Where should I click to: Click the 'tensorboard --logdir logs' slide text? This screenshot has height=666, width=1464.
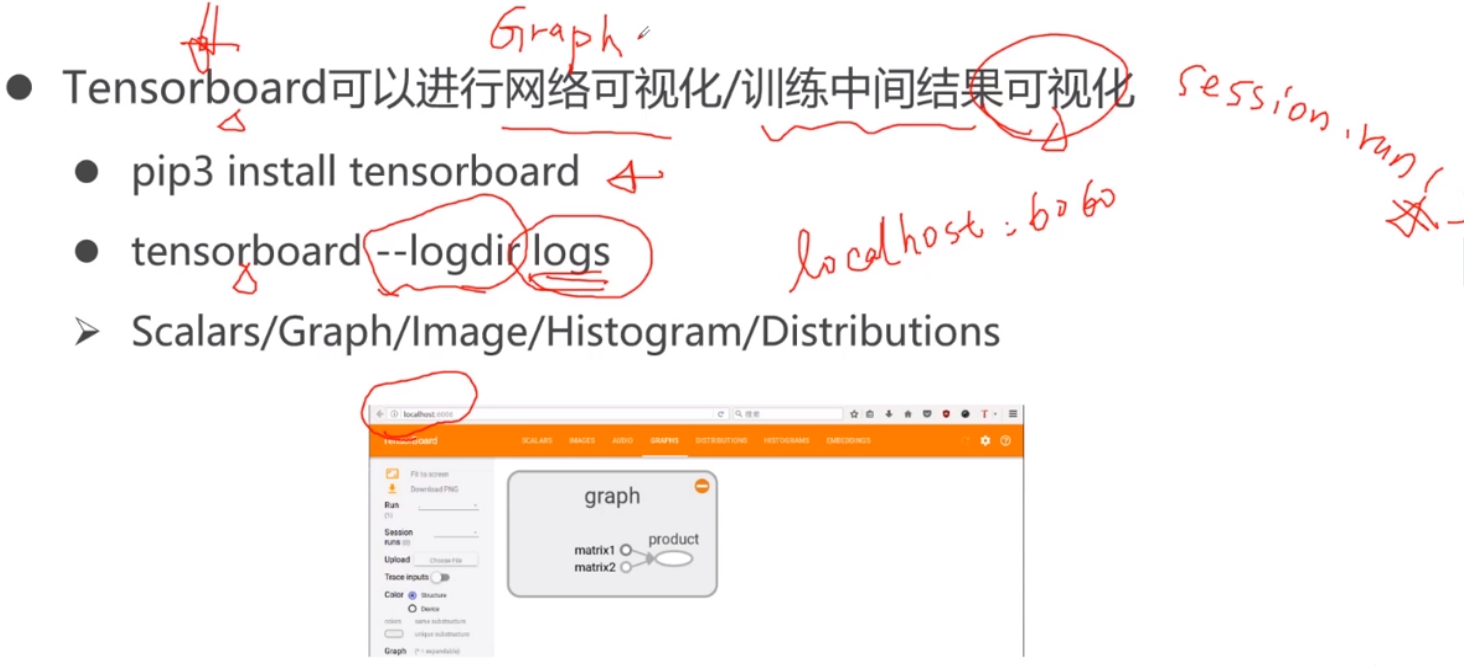(370, 251)
